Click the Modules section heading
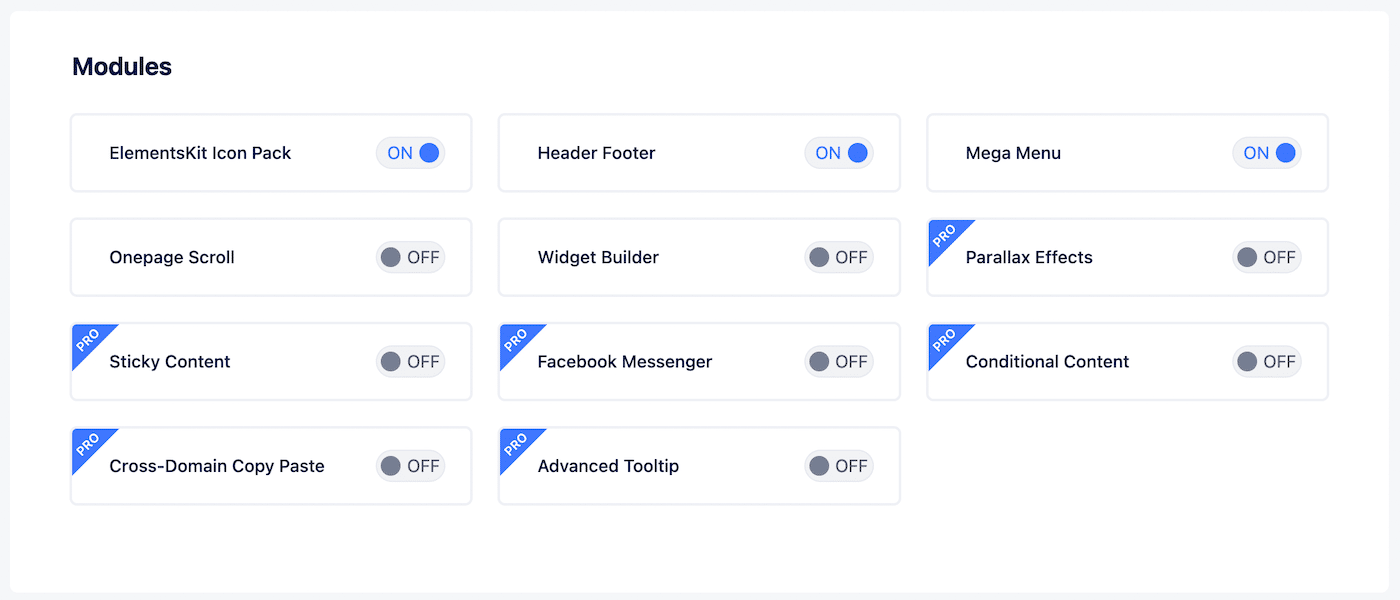Viewport: 1400px width, 600px height. coord(122,67)
